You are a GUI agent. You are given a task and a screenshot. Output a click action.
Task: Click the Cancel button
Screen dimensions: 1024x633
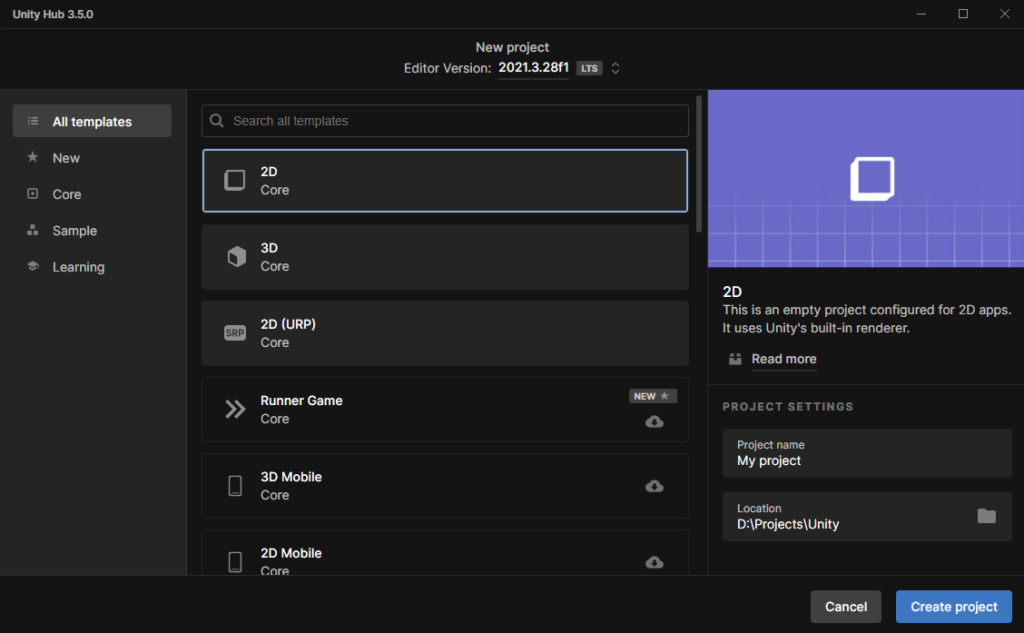[x=846, y=607]
